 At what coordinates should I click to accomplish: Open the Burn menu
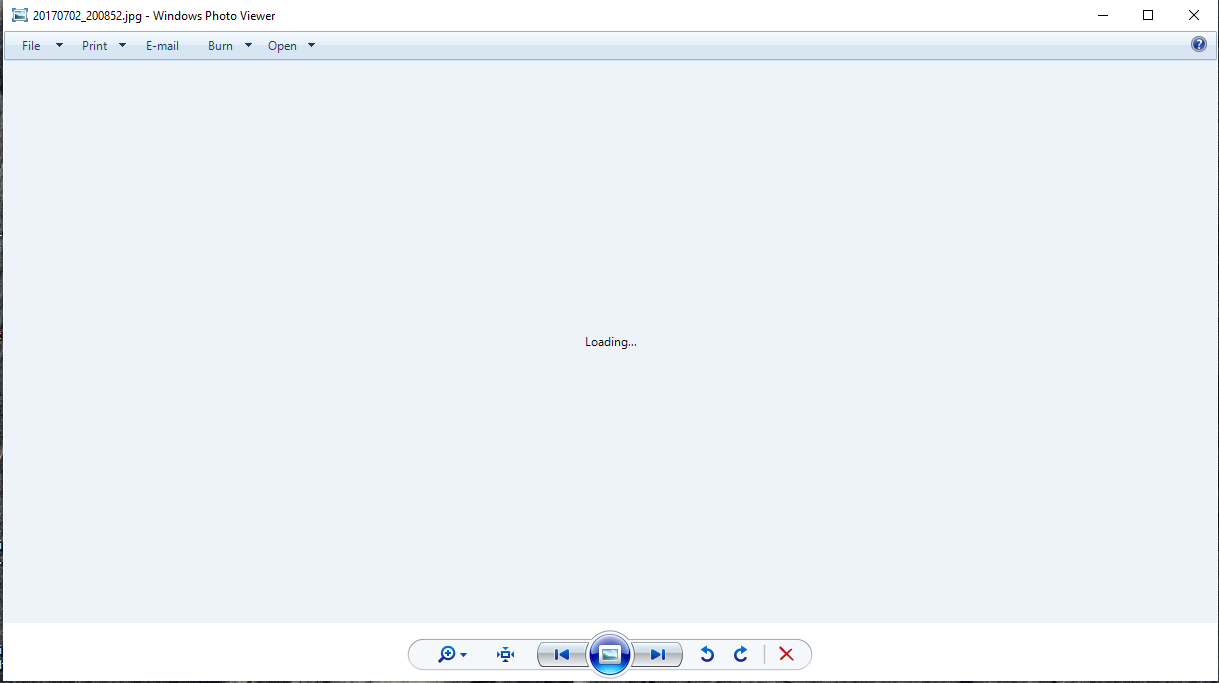pos(220,46)
